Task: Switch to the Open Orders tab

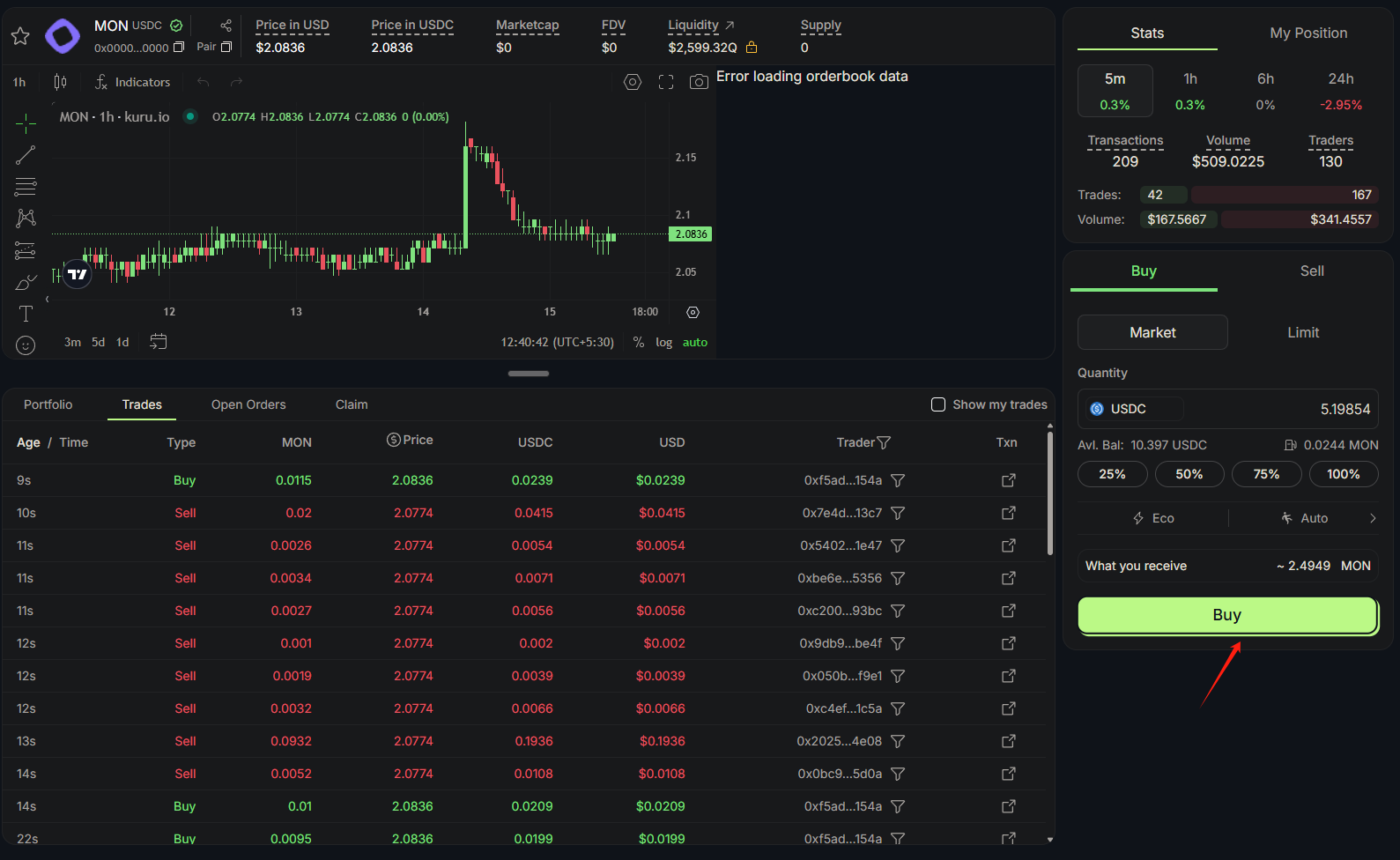Action: (248, 404)
